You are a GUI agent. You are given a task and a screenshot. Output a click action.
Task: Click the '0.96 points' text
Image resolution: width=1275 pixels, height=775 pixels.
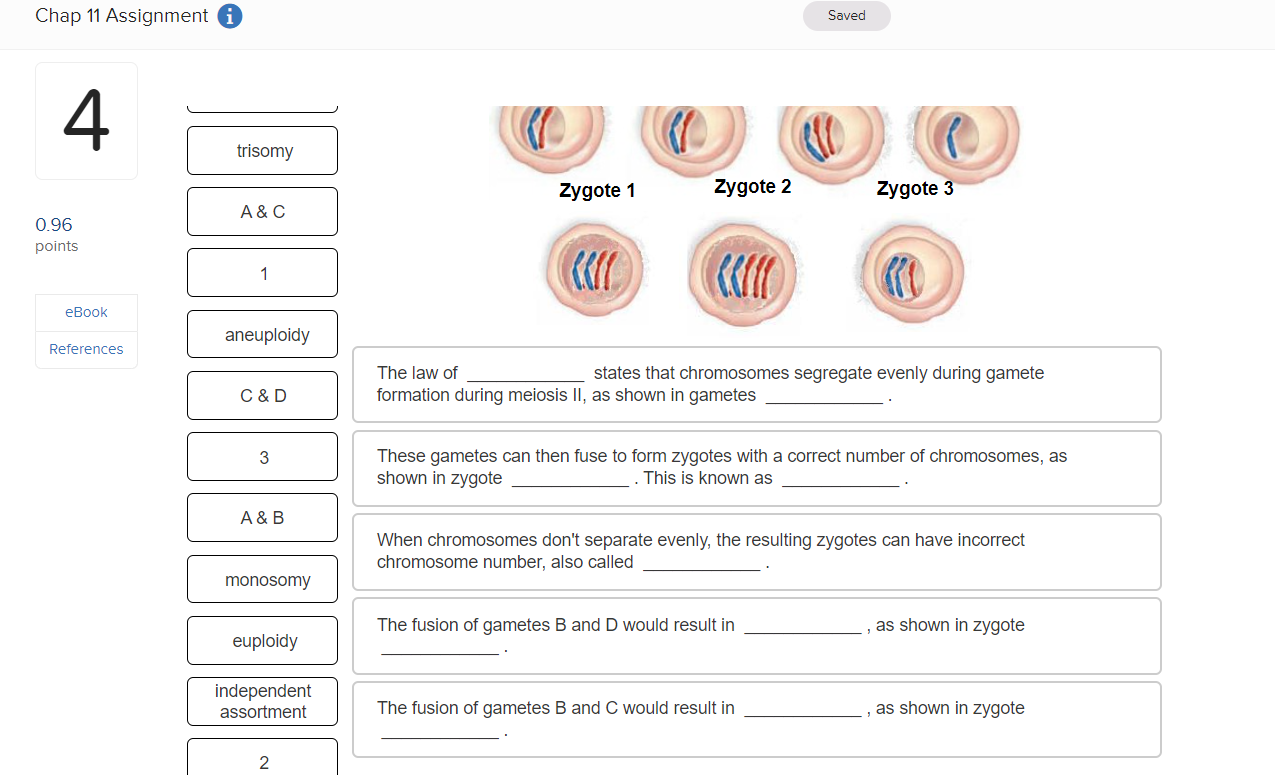[56, 234]
